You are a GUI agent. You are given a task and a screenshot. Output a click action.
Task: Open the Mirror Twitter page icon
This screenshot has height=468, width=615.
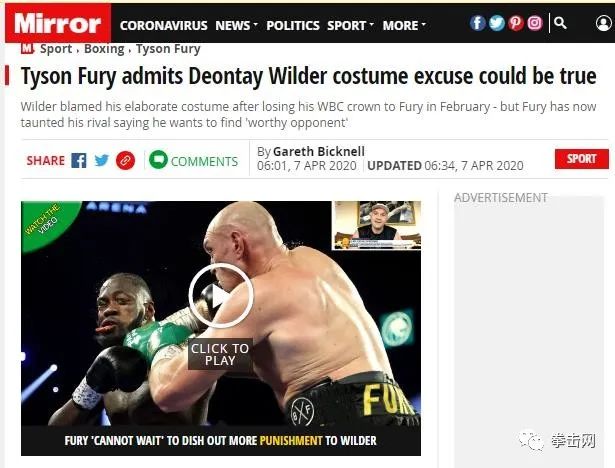click(497, 23)
